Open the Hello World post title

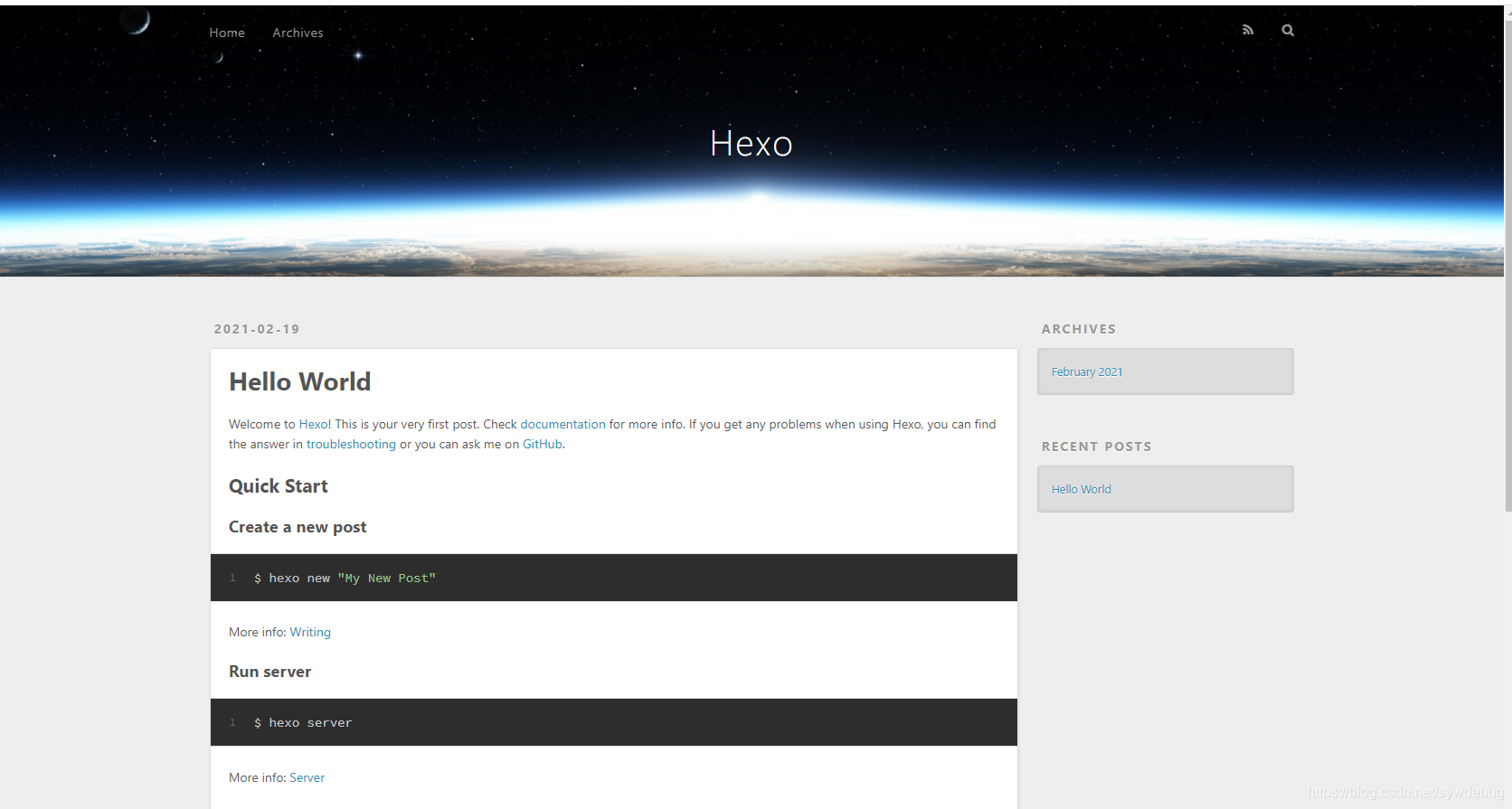(x=299, y=381)
